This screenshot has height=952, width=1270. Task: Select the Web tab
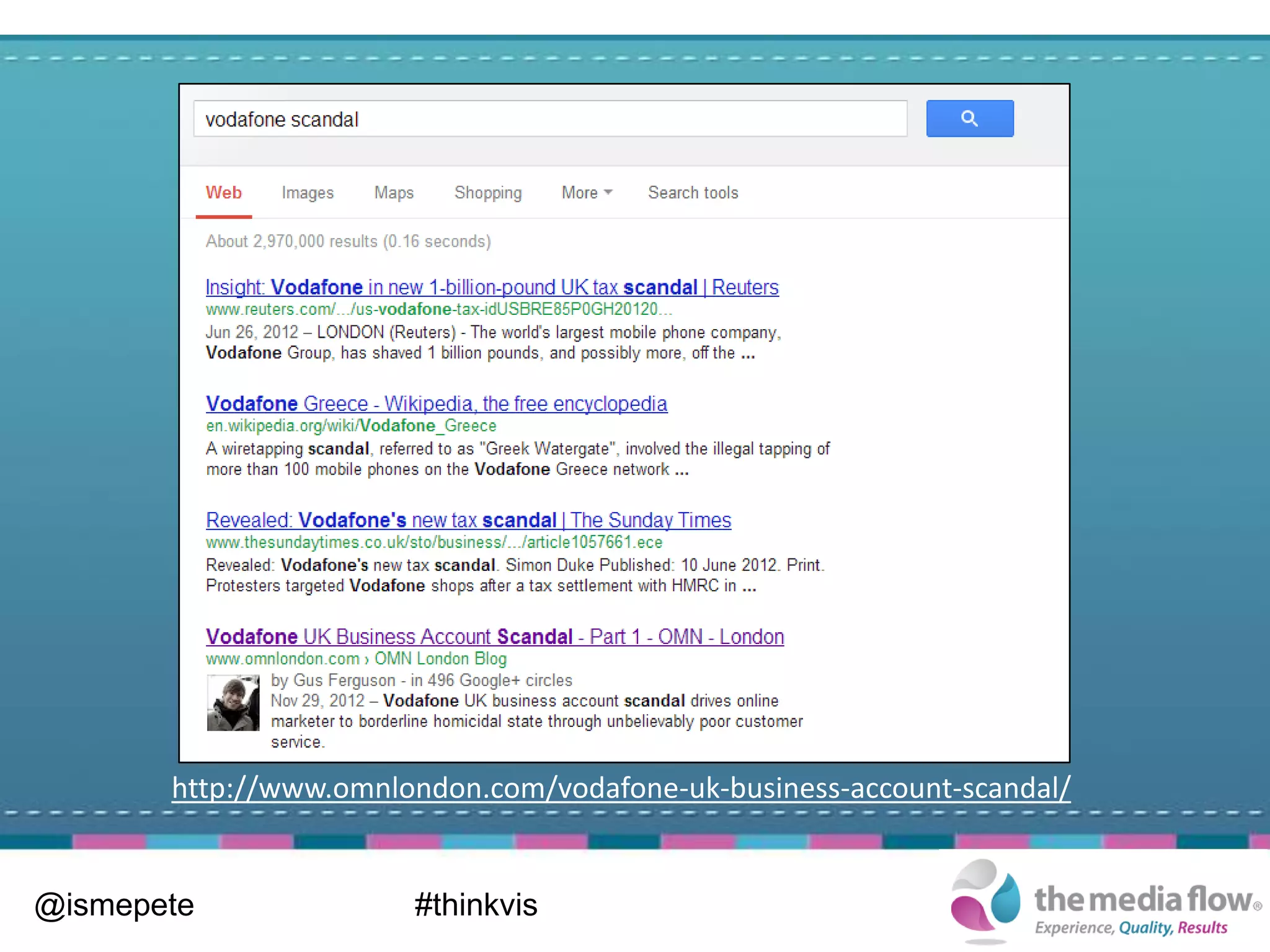coord(224,193)
